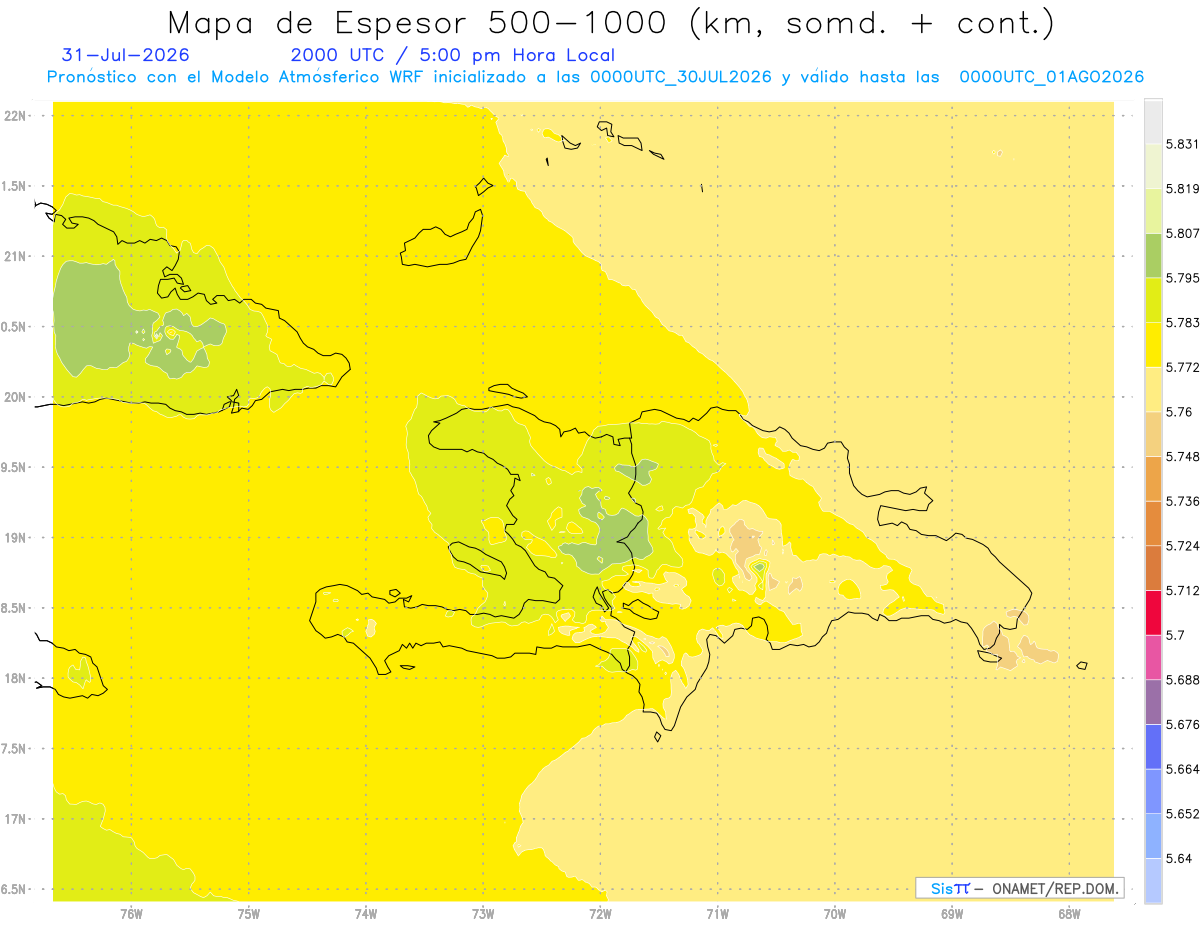Click the blue legend swatch between 5.664 and 5.676

click(x=1153, y=746)
